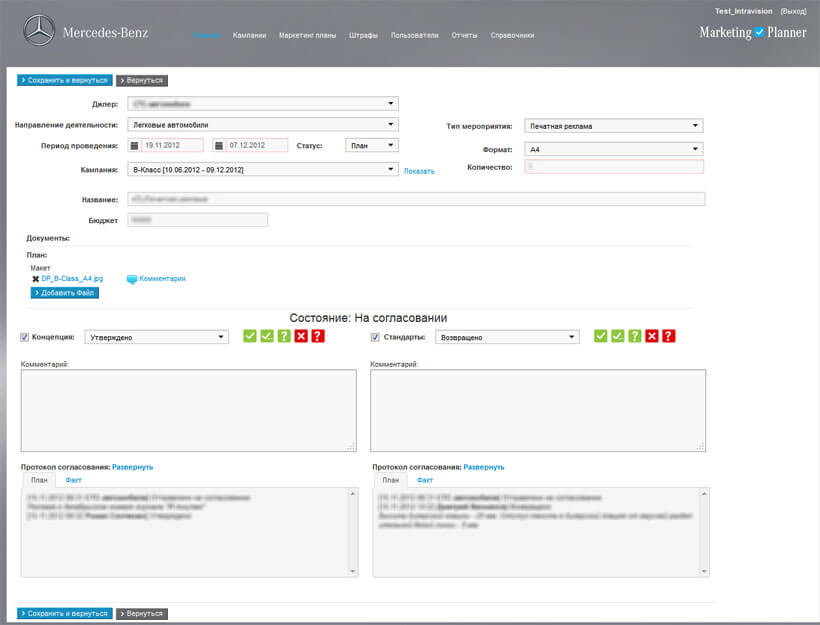Viewport: 820px width, 625px height.
Task: Toggle the Концепция checkbox
Action: pos(24,337)
